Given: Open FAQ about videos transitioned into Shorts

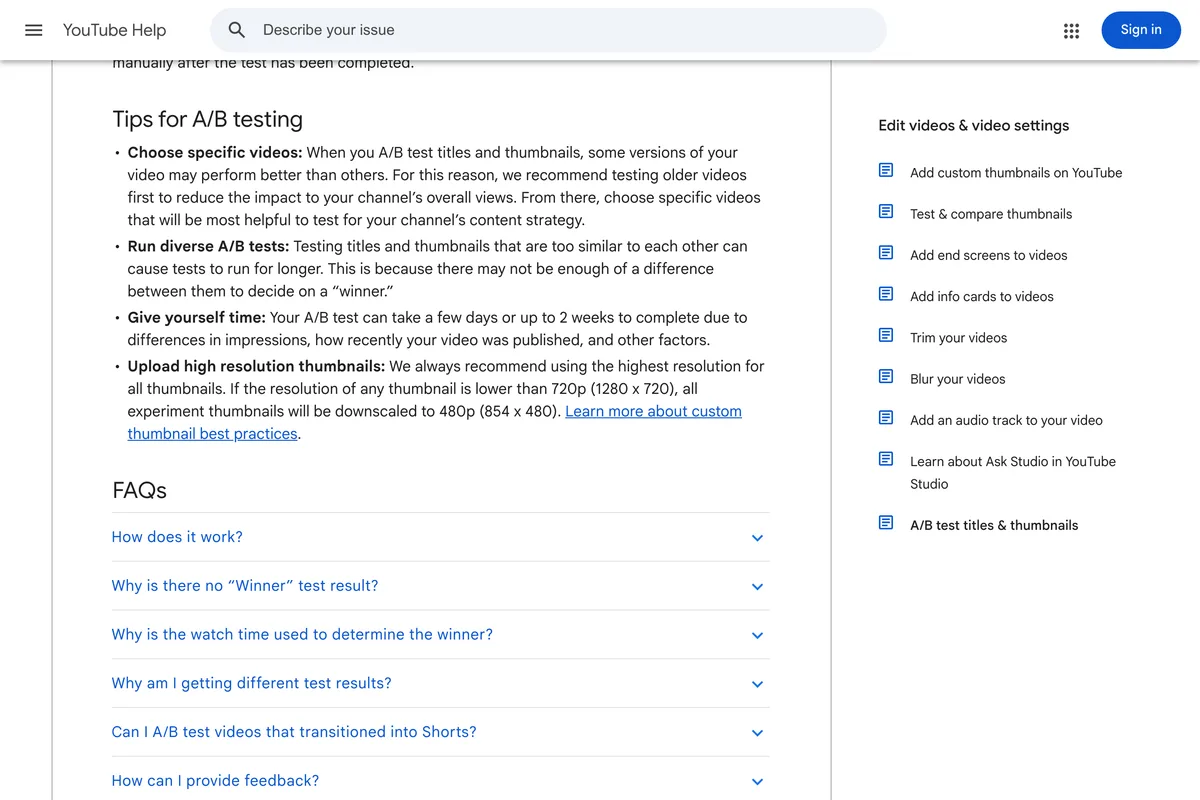Looking at the screenshot, I should (441, 732).
